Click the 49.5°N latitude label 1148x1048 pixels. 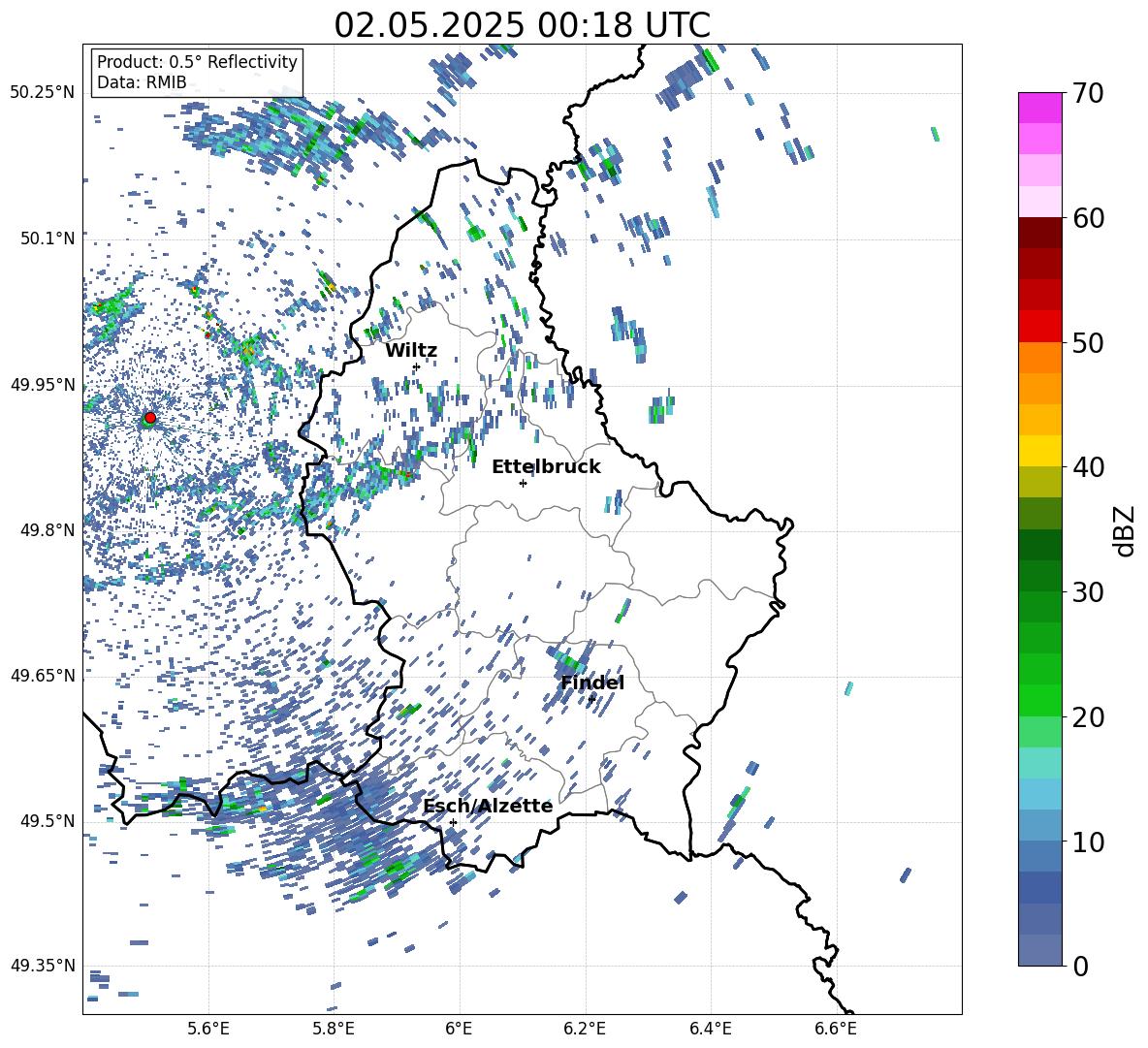(x=48, y=821)
